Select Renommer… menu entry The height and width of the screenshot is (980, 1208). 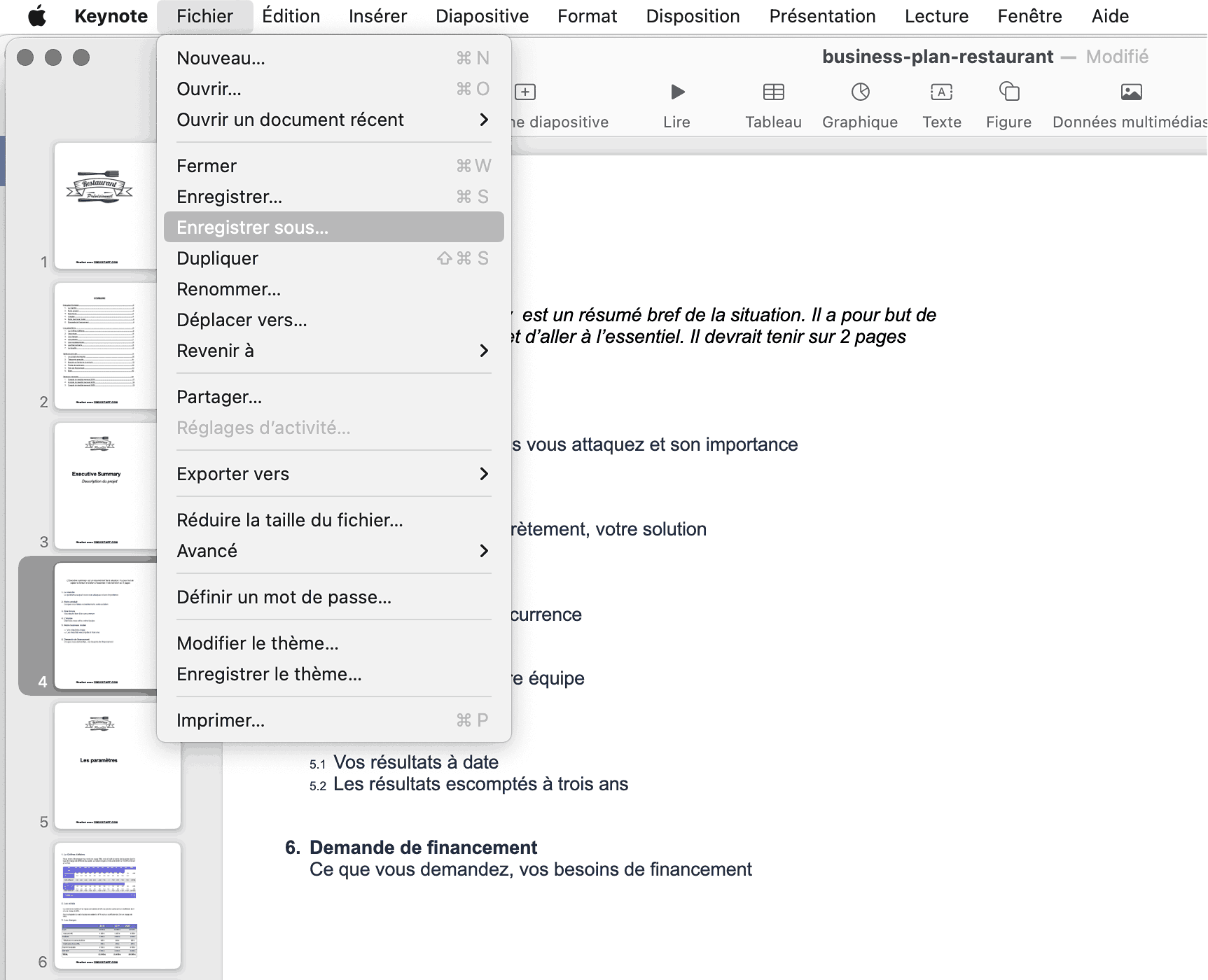(x=333, y=289)
